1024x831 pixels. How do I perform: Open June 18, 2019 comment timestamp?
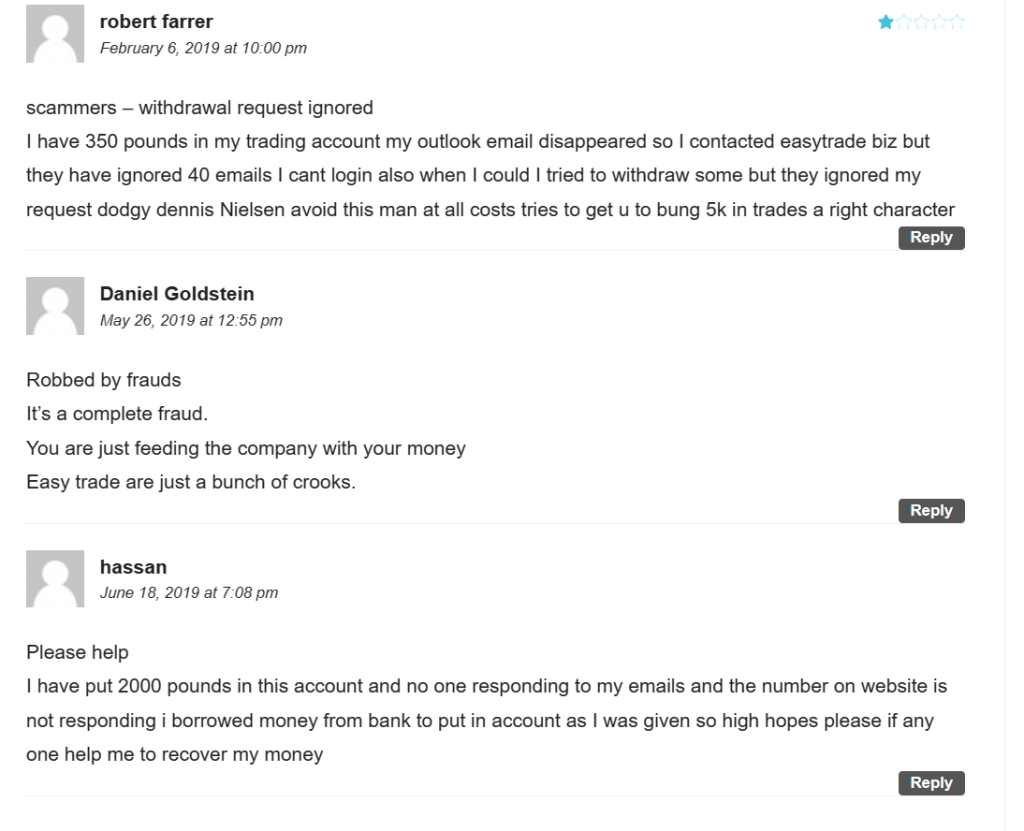click(x=189, y=593)
